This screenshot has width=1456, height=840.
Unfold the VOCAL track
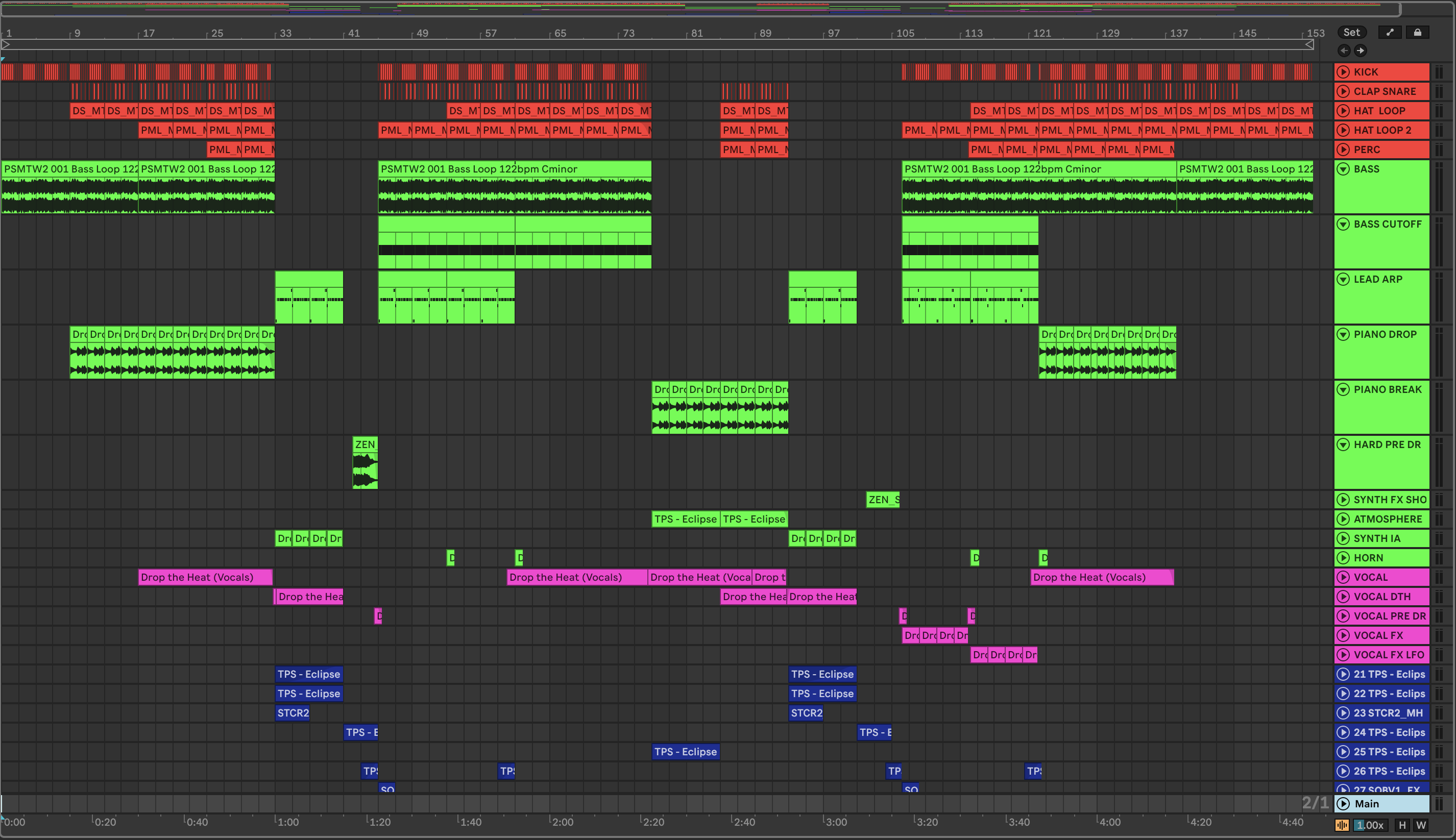[1343, 577]
